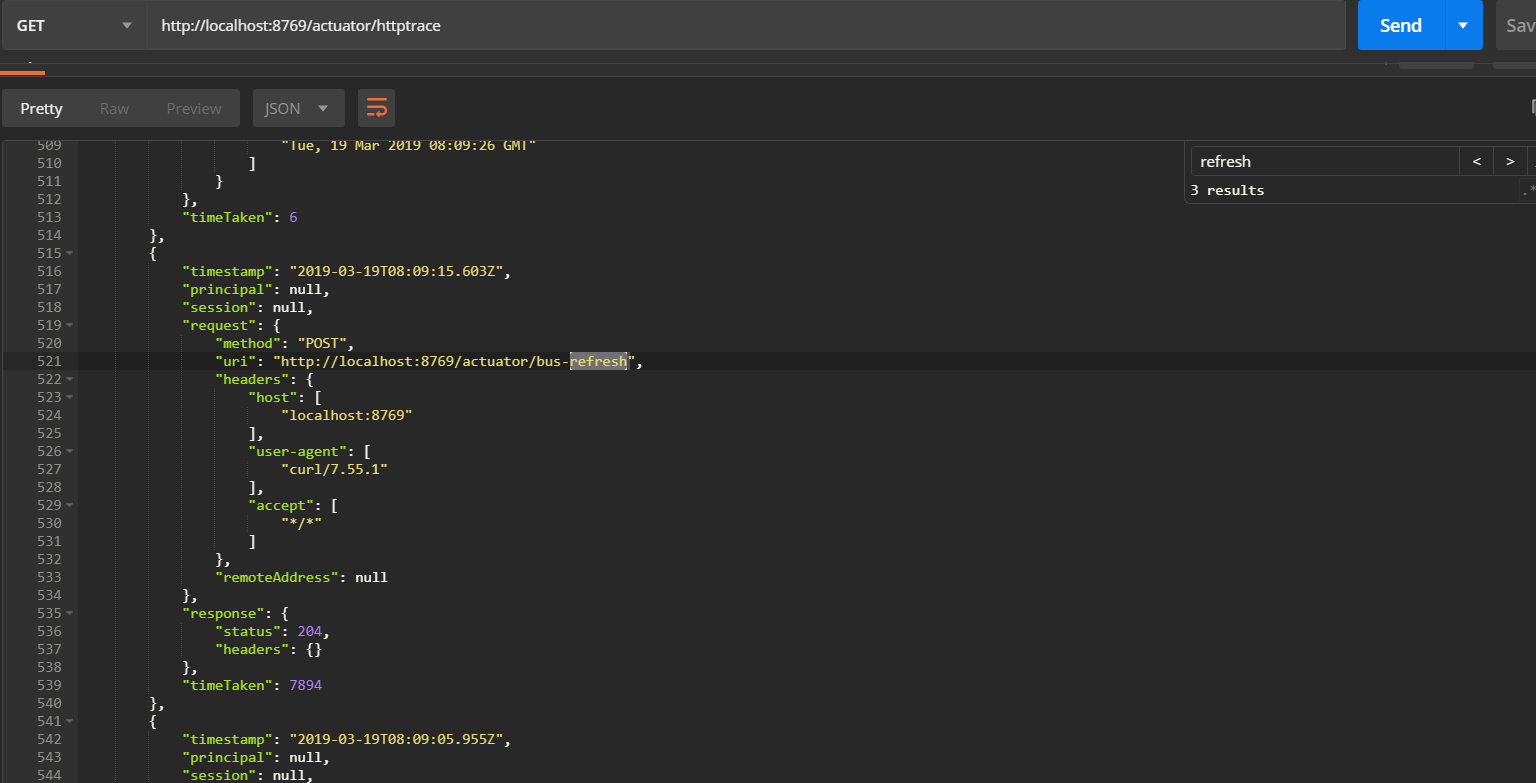
Task: Collapse the object at line 515
Action: point(70,253)
